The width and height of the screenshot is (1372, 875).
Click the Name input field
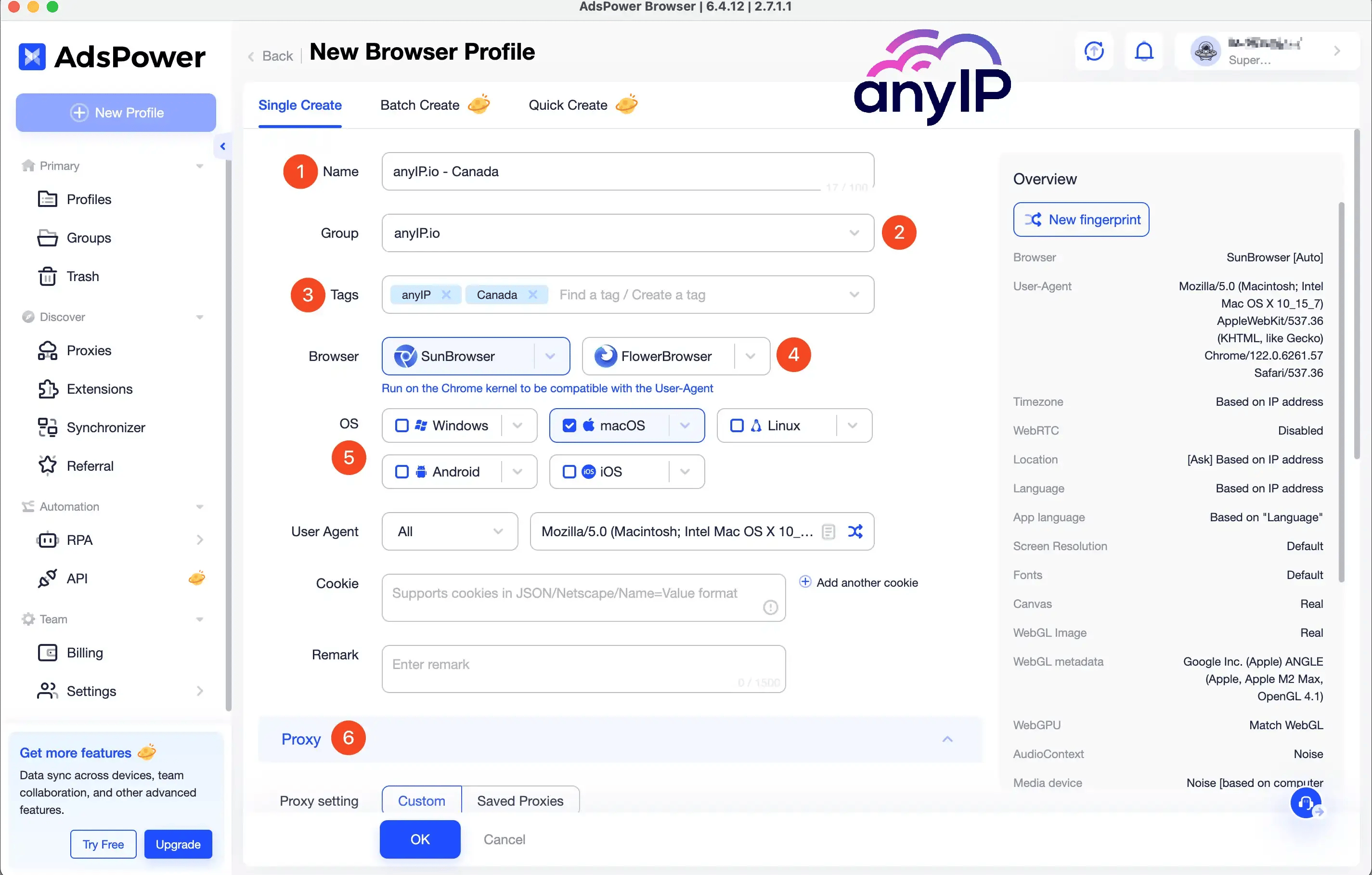click(628, 171)
